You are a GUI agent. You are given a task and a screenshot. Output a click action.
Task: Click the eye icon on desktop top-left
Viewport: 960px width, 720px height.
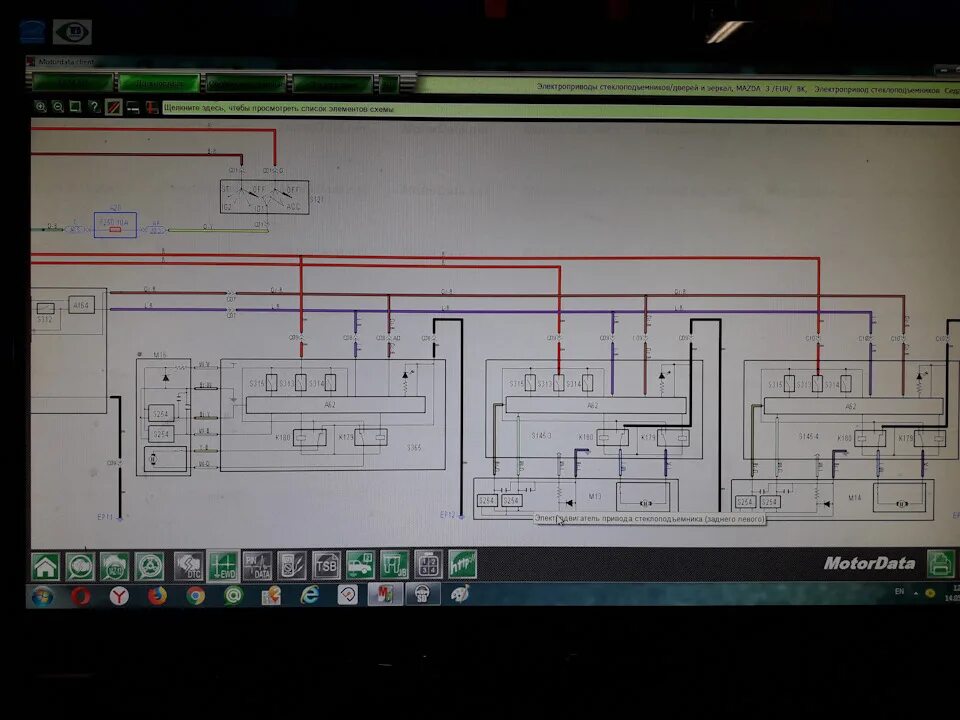(x=72, y=32)
